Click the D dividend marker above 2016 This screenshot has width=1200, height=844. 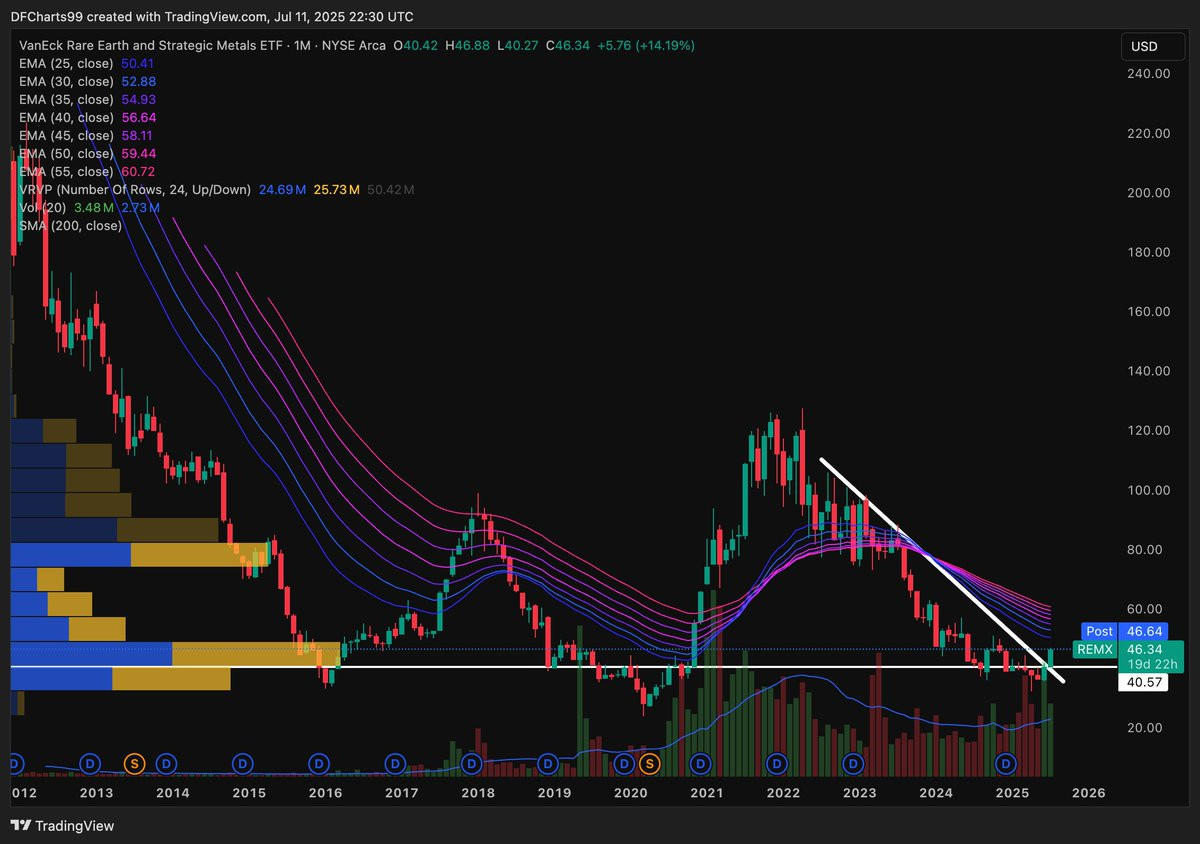[319, 764]
